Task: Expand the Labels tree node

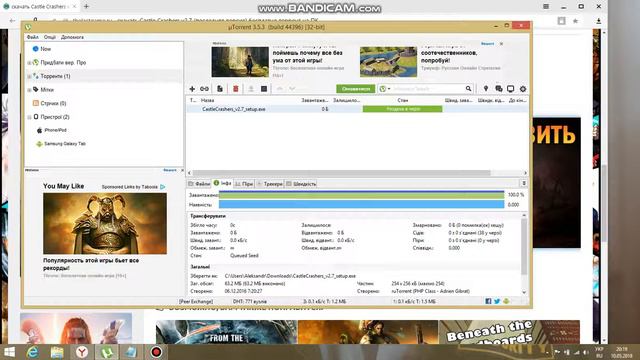Action: (29, 90)
